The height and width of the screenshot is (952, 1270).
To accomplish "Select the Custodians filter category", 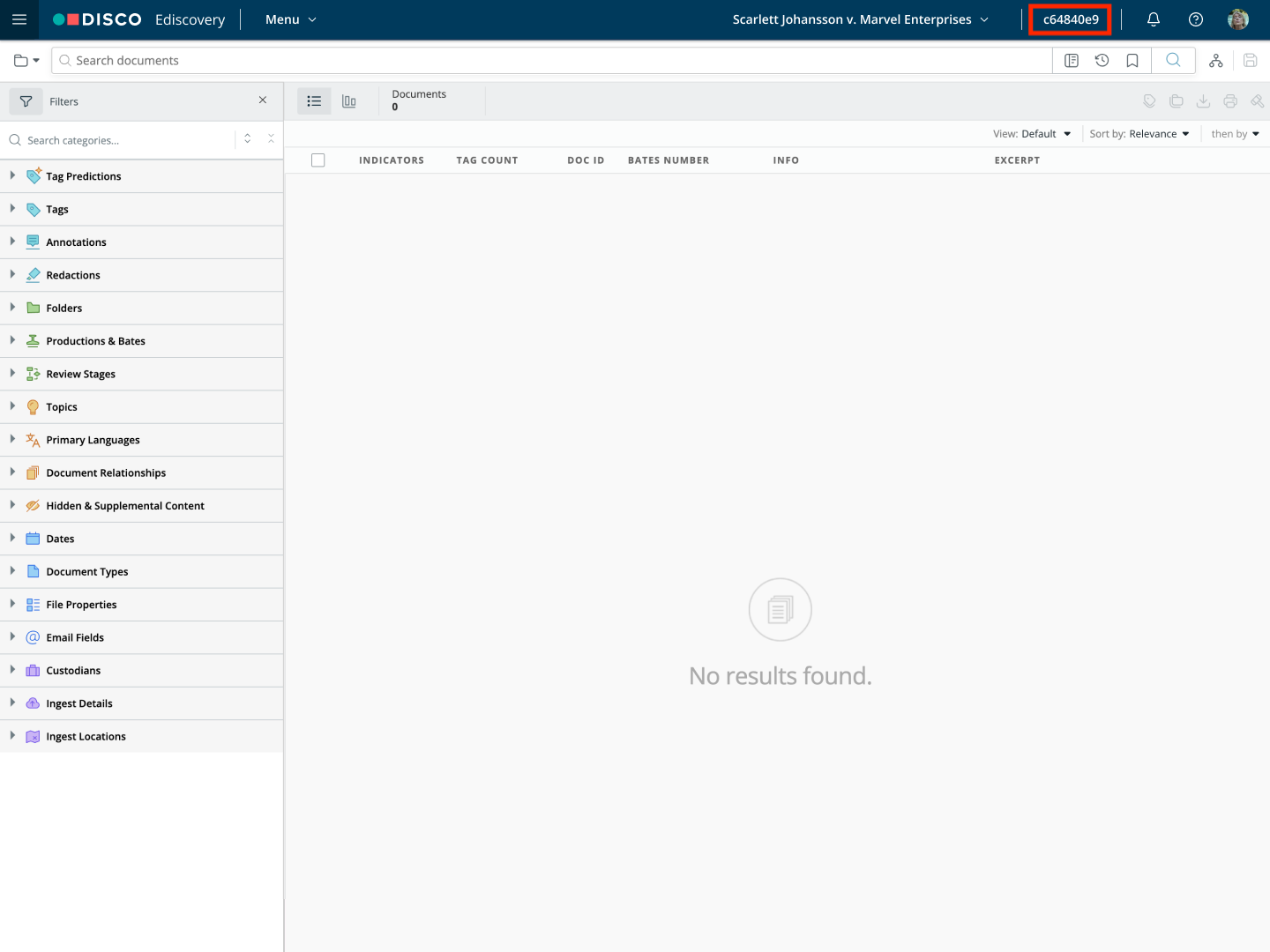I will click(141, 671).
